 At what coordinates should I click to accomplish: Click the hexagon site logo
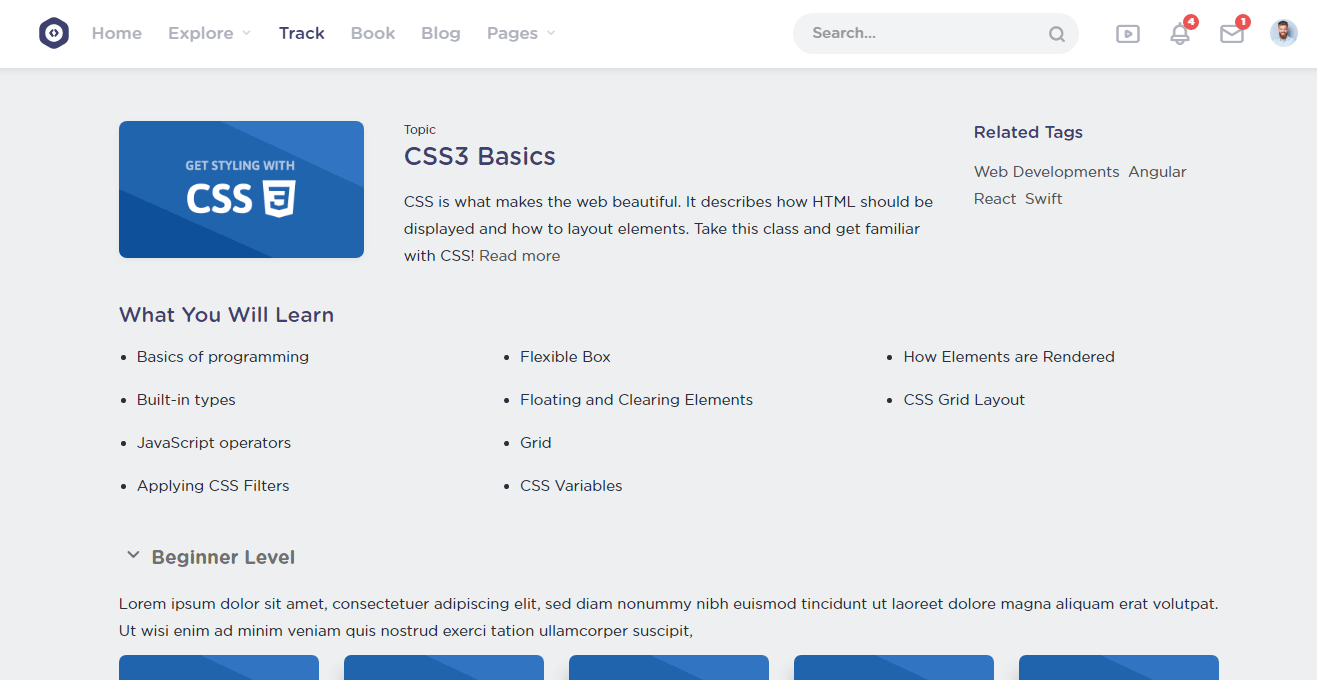pos(54,33)
